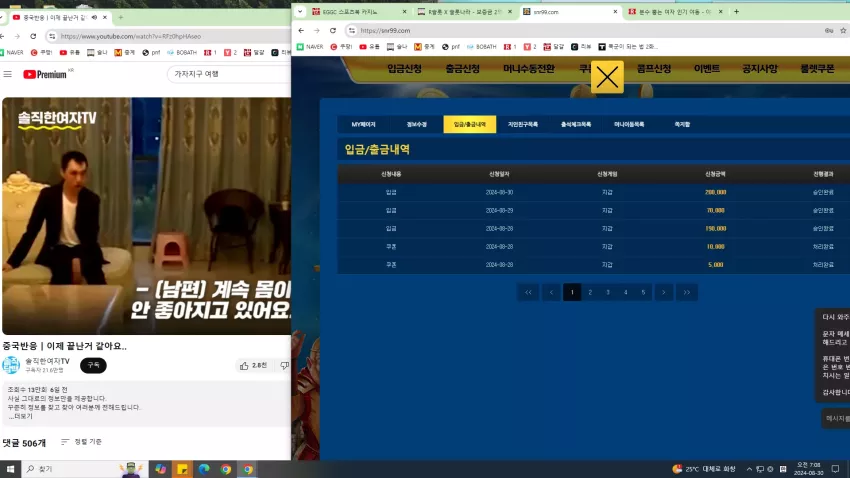Image resolution: width=850 pixels, height=478 pixels.
Task: Open the BOBATH bookmark in the YouTube window
Action: (182, 53)
